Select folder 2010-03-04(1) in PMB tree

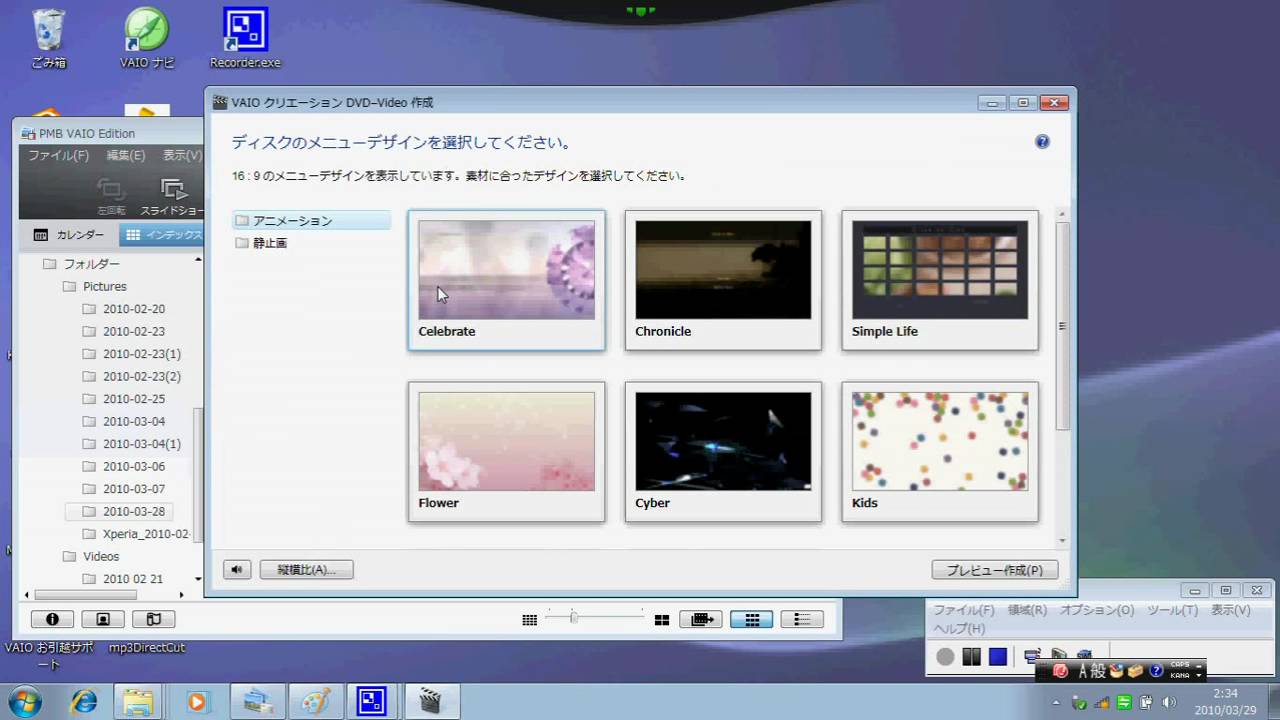(132, 444)
